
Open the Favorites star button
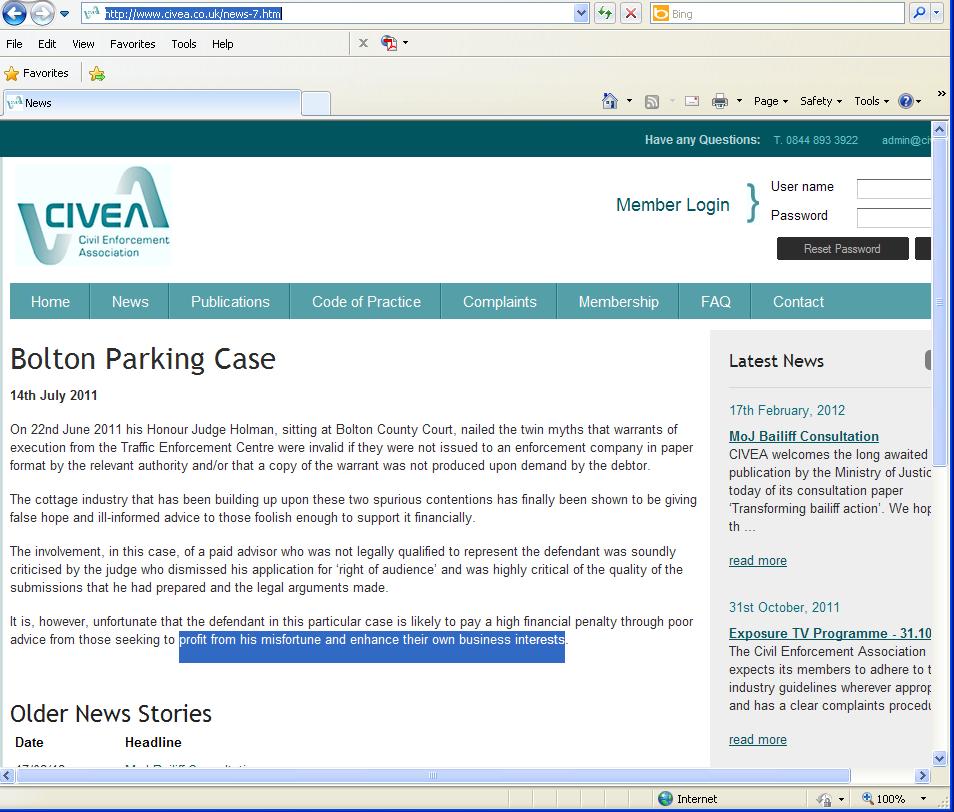37,74
